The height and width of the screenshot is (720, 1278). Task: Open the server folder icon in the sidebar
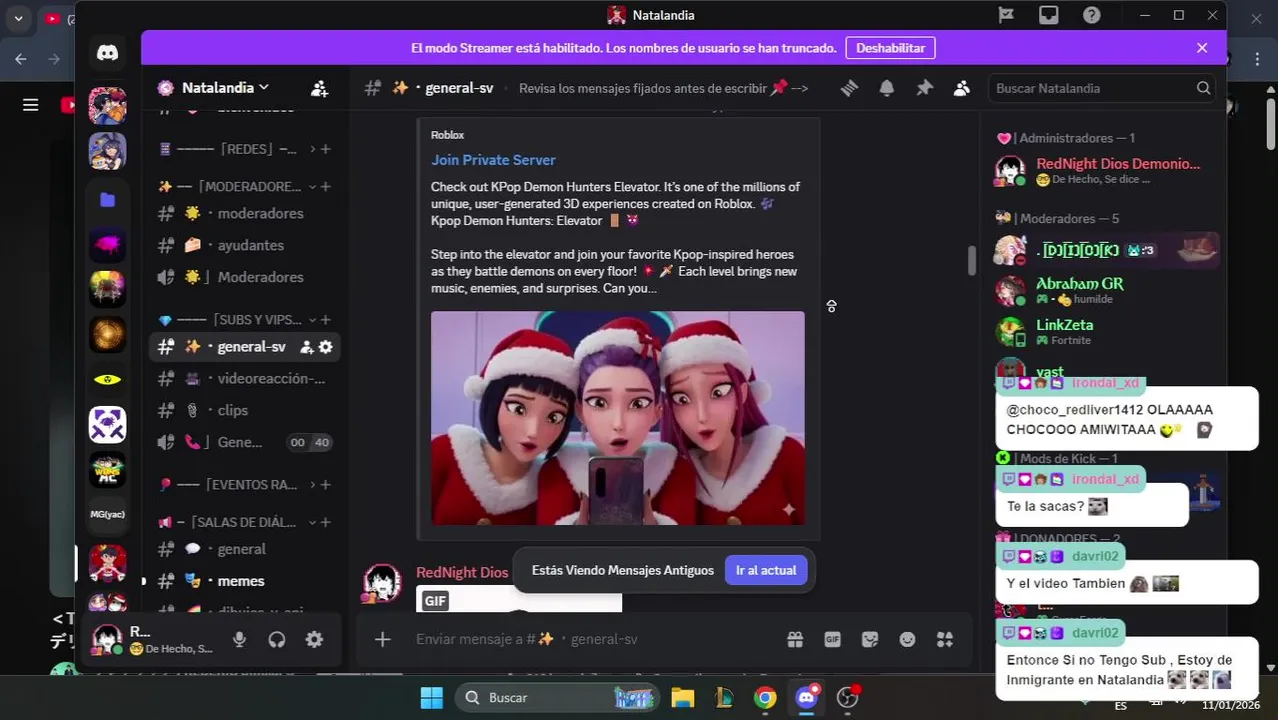click(107, 200)
